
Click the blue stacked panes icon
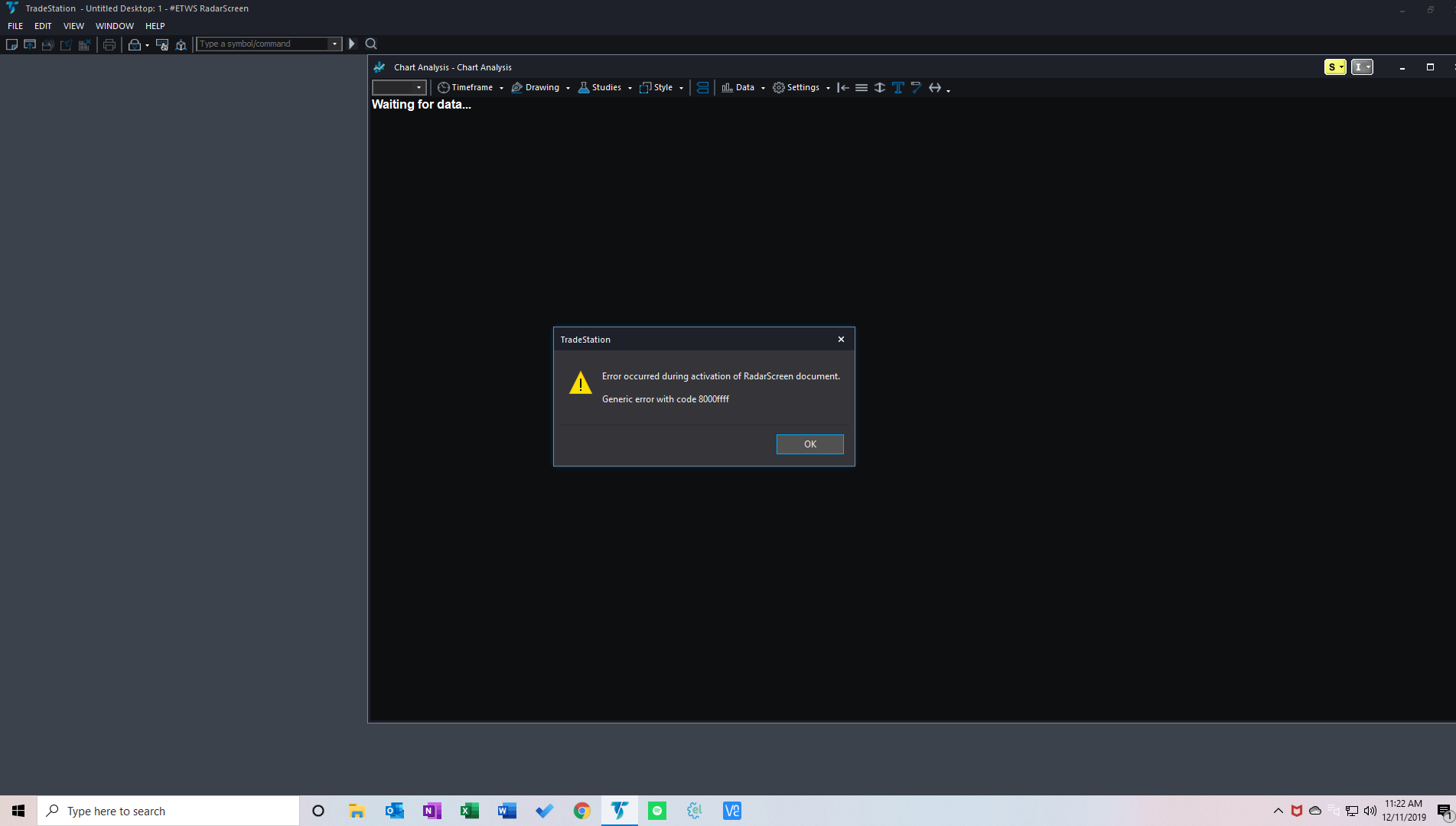point(702,88)
